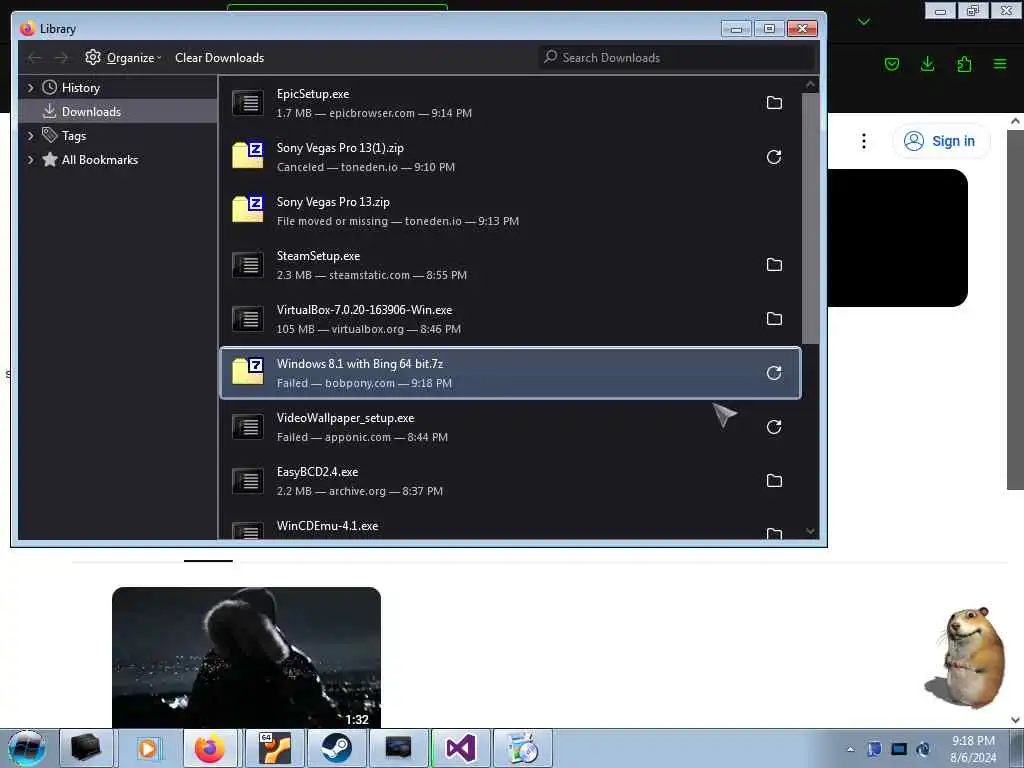Click downloads list scroll down arrow
The width and height of the screenshot is (1024, 768).
coord(810,531)
